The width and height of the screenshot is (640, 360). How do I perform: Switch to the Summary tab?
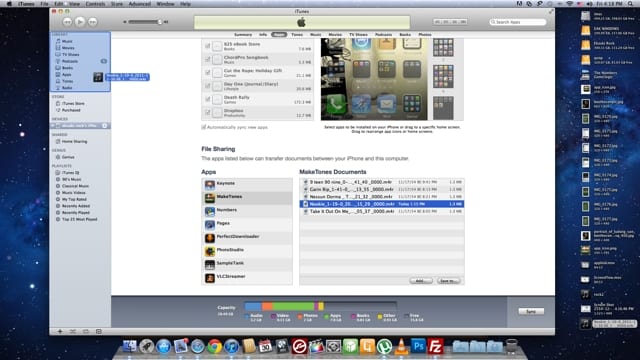(243, 35)
